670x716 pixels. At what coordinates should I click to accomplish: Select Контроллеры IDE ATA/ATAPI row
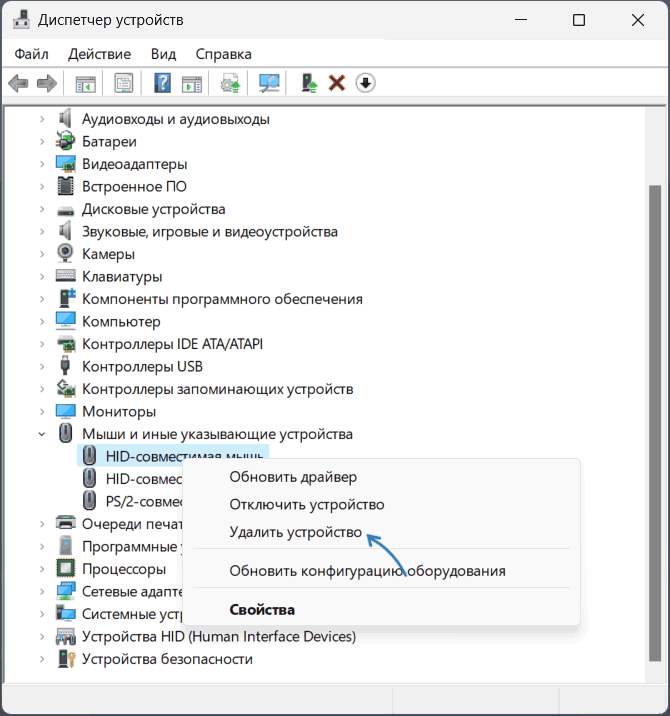point(172,344)
